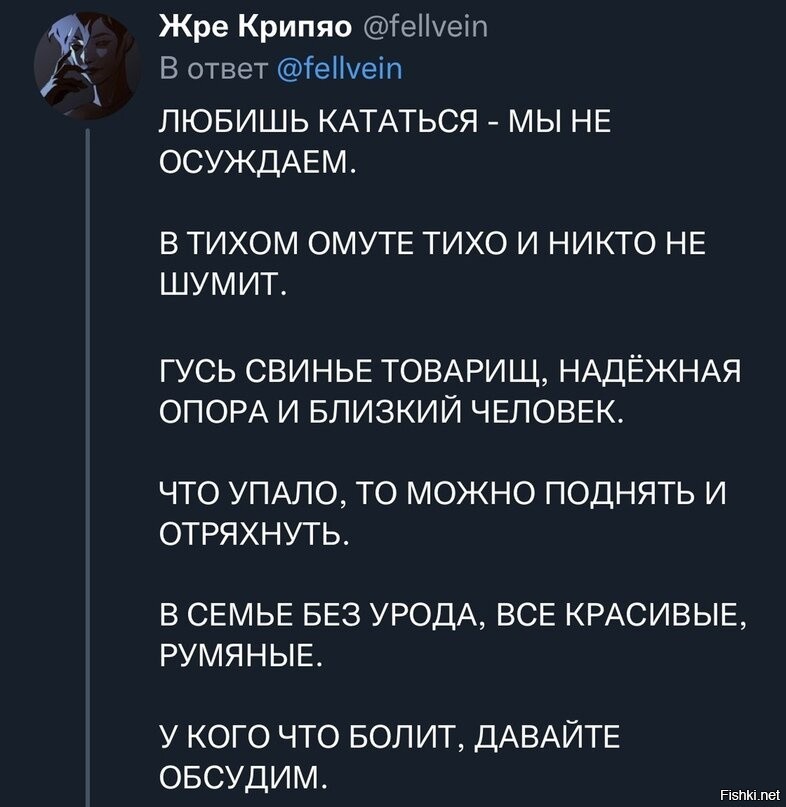Click the line "В ТИХОМ ОМУТЕ ТИХО И НИКТО НЕ"
Screen dimensions: 786x807
point(432,246)
